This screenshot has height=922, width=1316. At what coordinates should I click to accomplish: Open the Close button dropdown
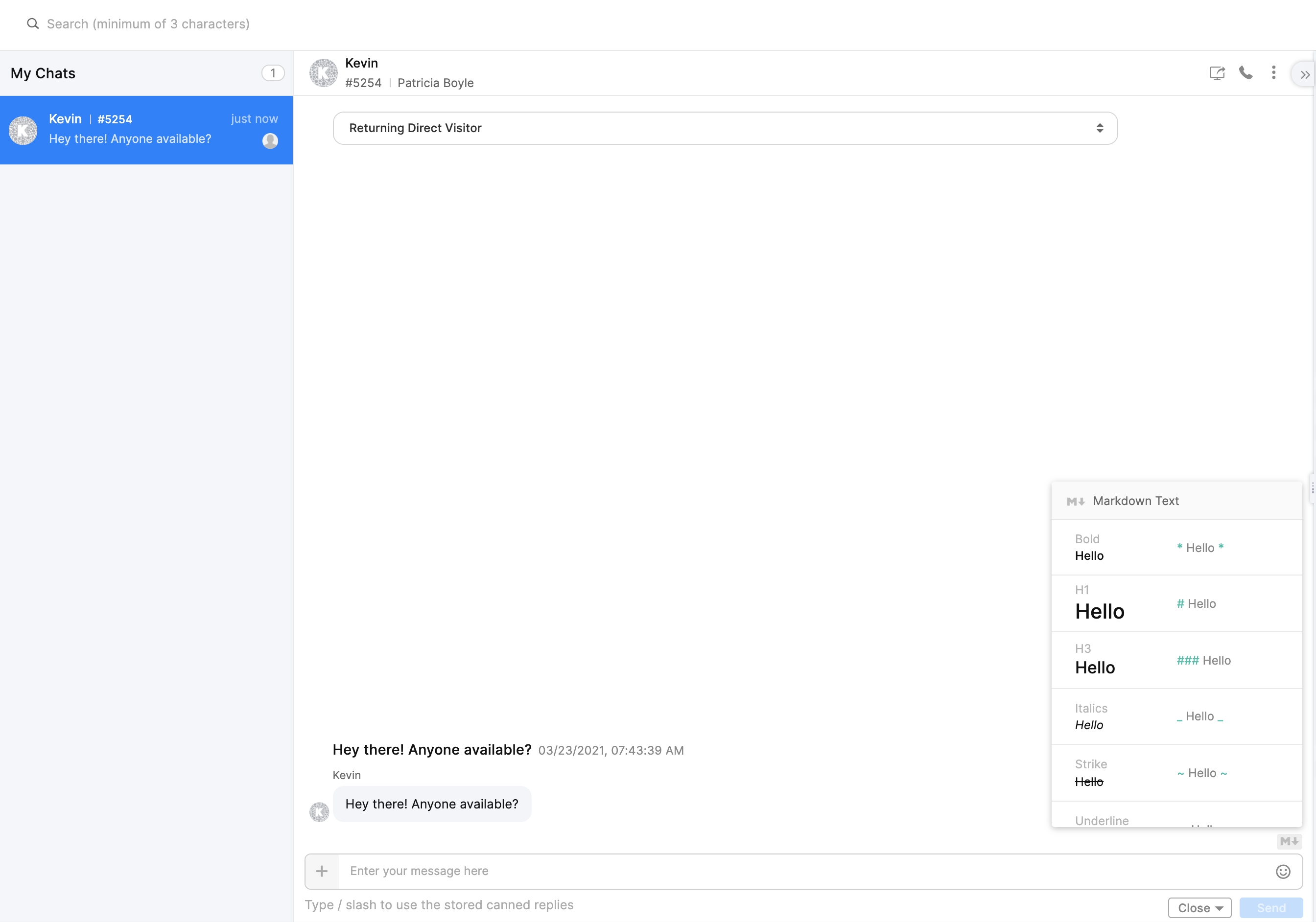coord(1199,908)
